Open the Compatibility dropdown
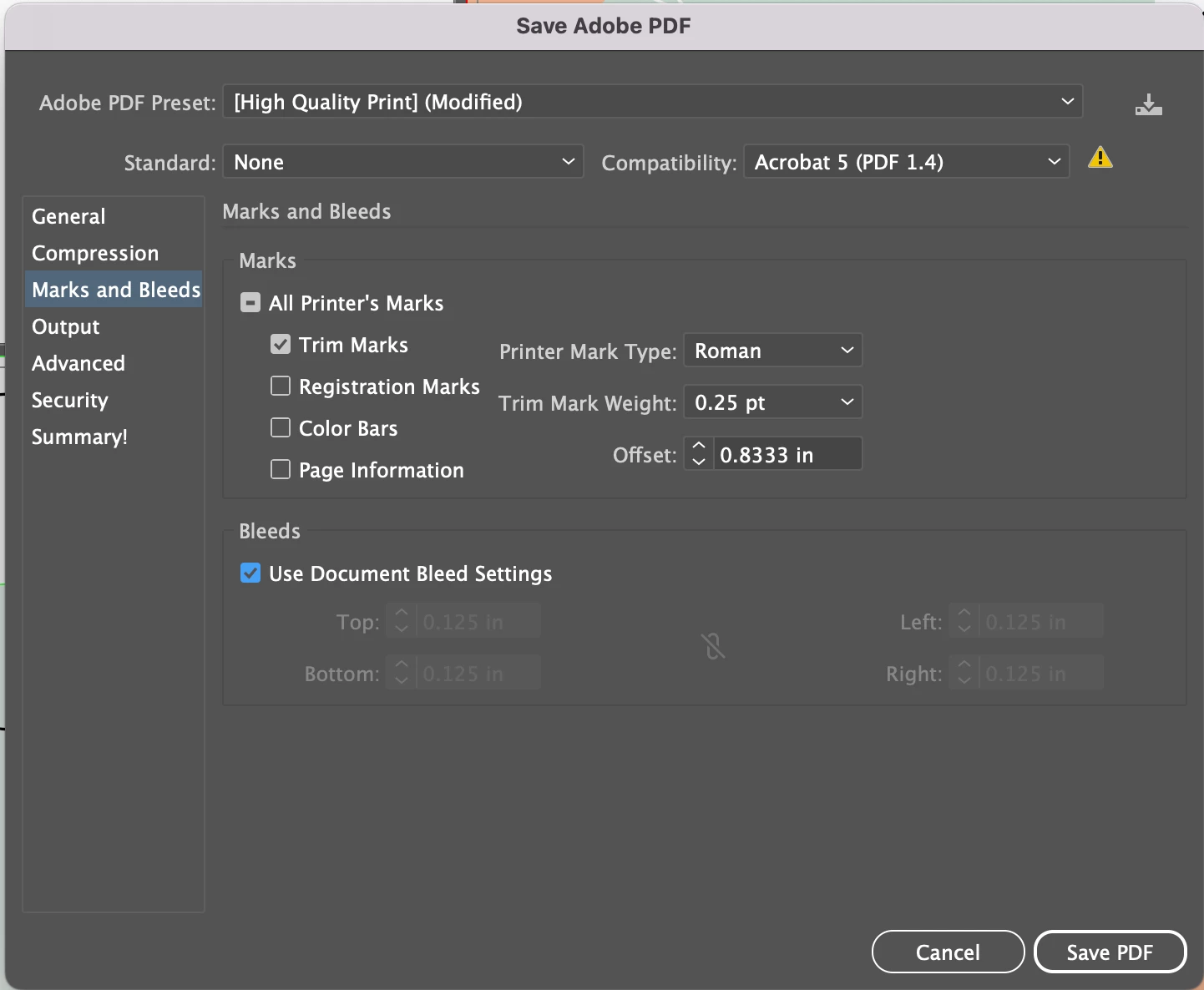The image size is (1204, 990). pos(907,162)
